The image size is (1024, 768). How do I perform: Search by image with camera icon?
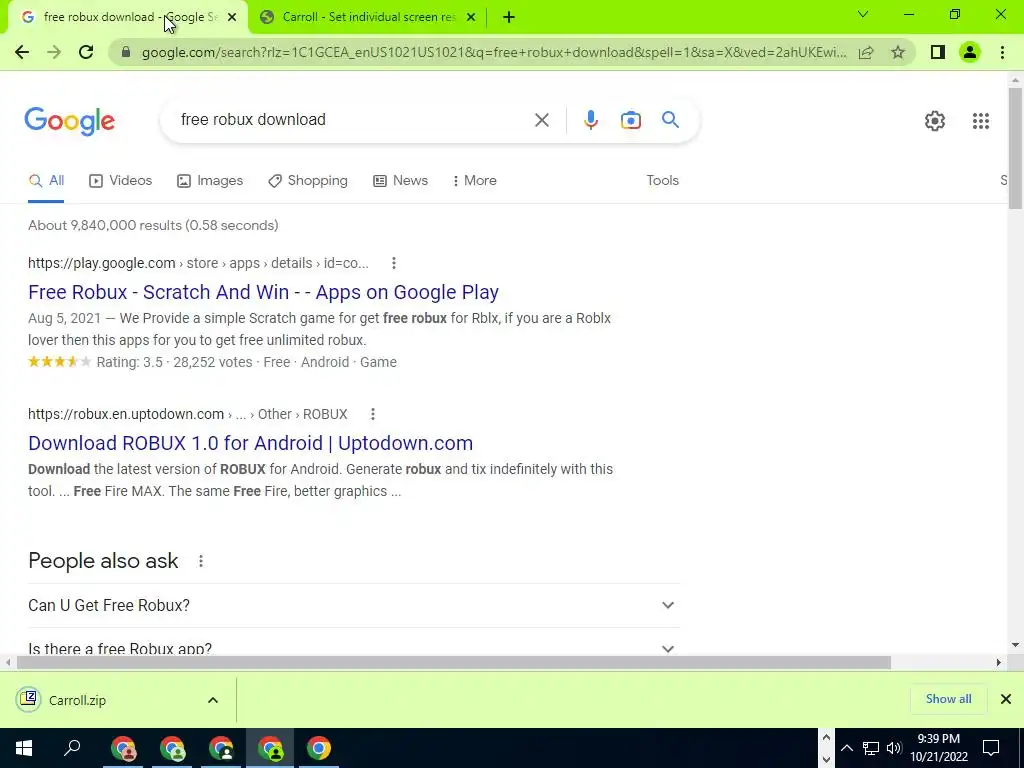pos(630,120)
